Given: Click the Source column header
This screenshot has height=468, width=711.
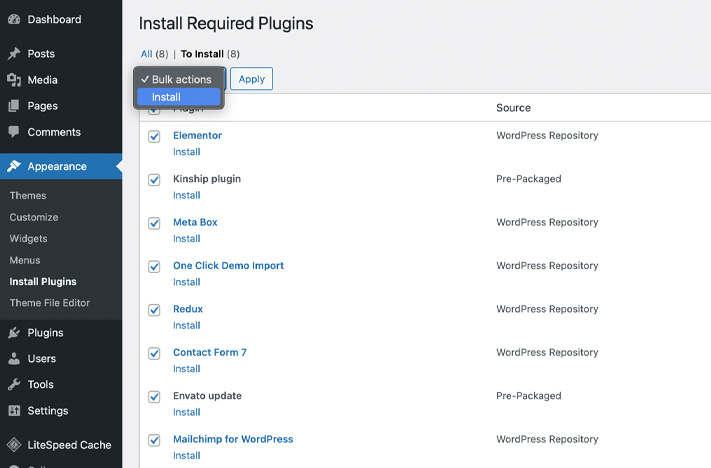Looking at the screenshot, I should point(513,108).
